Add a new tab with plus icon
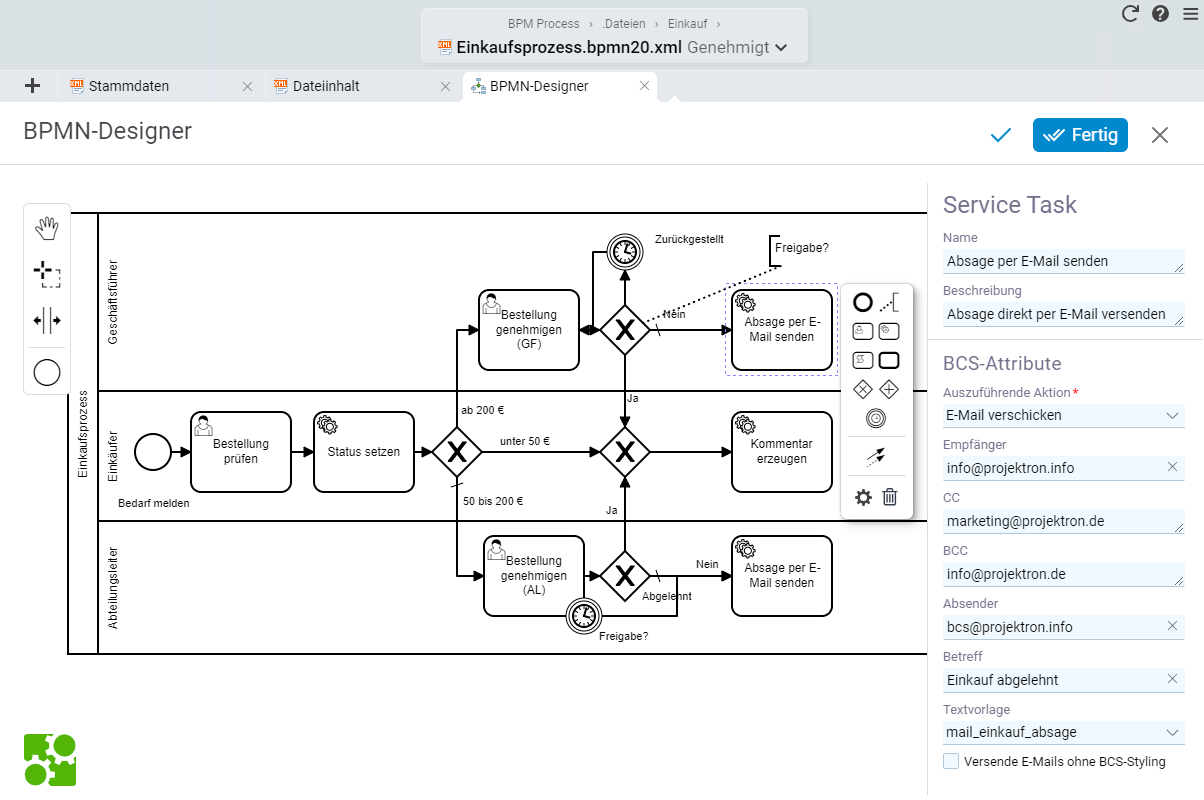Screen dimensions: 1204x800 [x=32, y=86]
